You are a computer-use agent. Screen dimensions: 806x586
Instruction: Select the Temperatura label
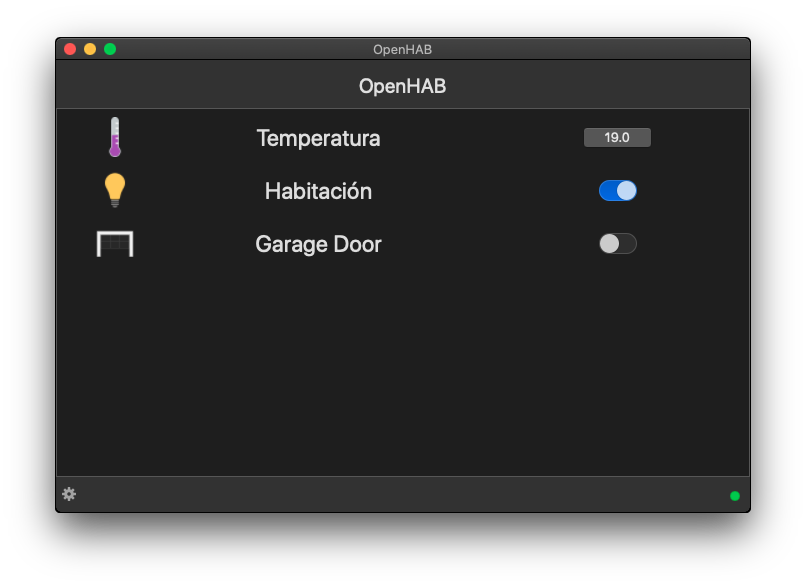click(x=318, y=138)
